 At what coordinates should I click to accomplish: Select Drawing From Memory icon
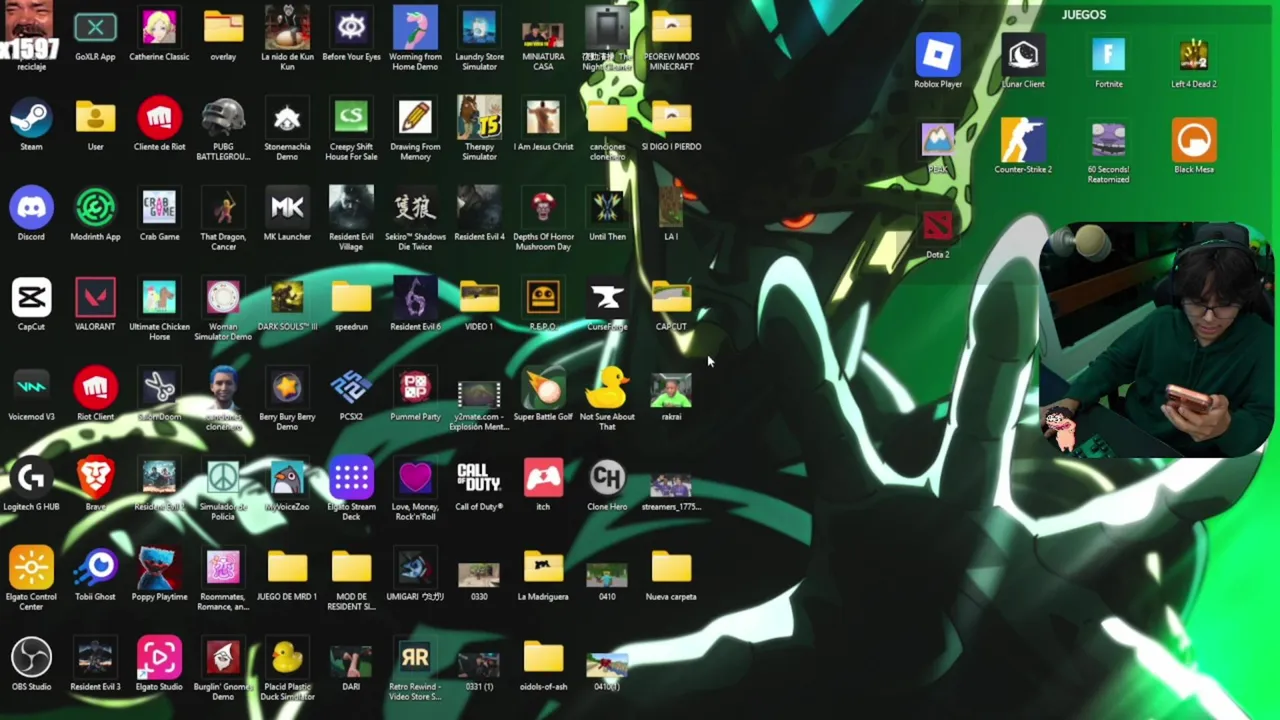(x=415, y=118)
